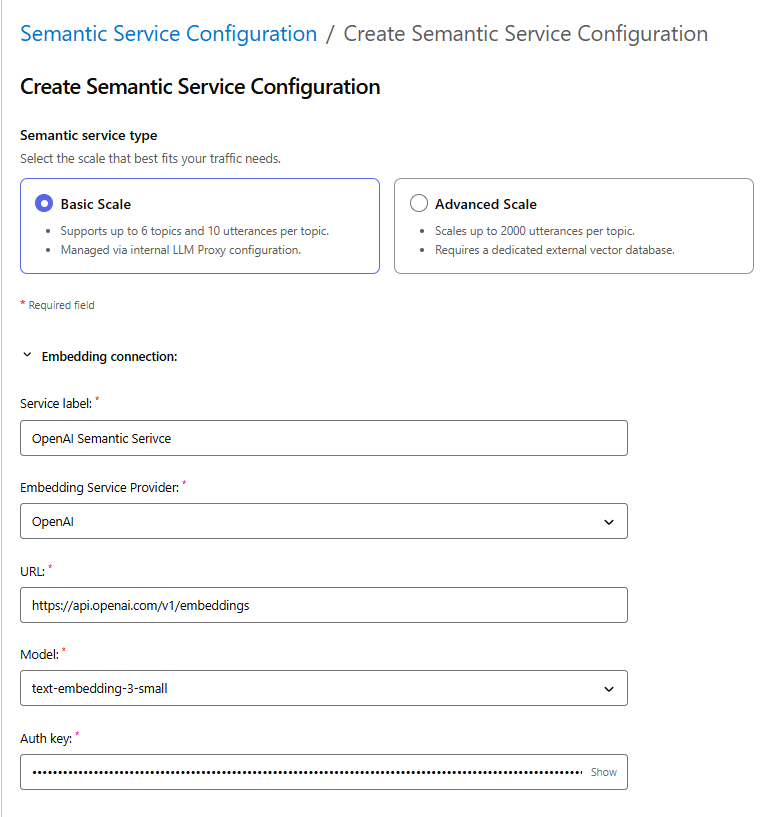
Task: Click into the Service label input field
Action: click(323, 438)
